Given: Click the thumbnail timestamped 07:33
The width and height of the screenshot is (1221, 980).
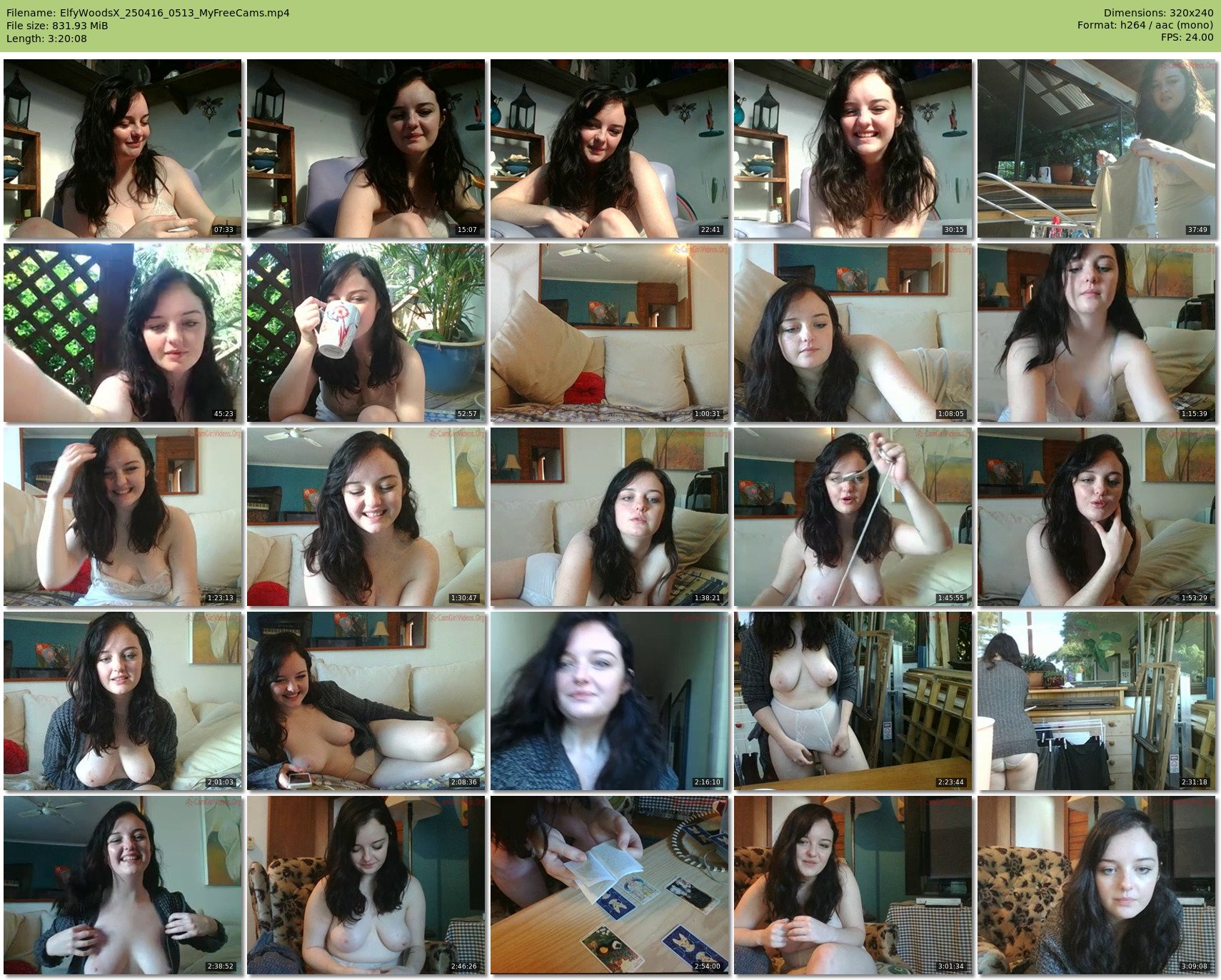Looking at the screenshot, I should [122, 148].
